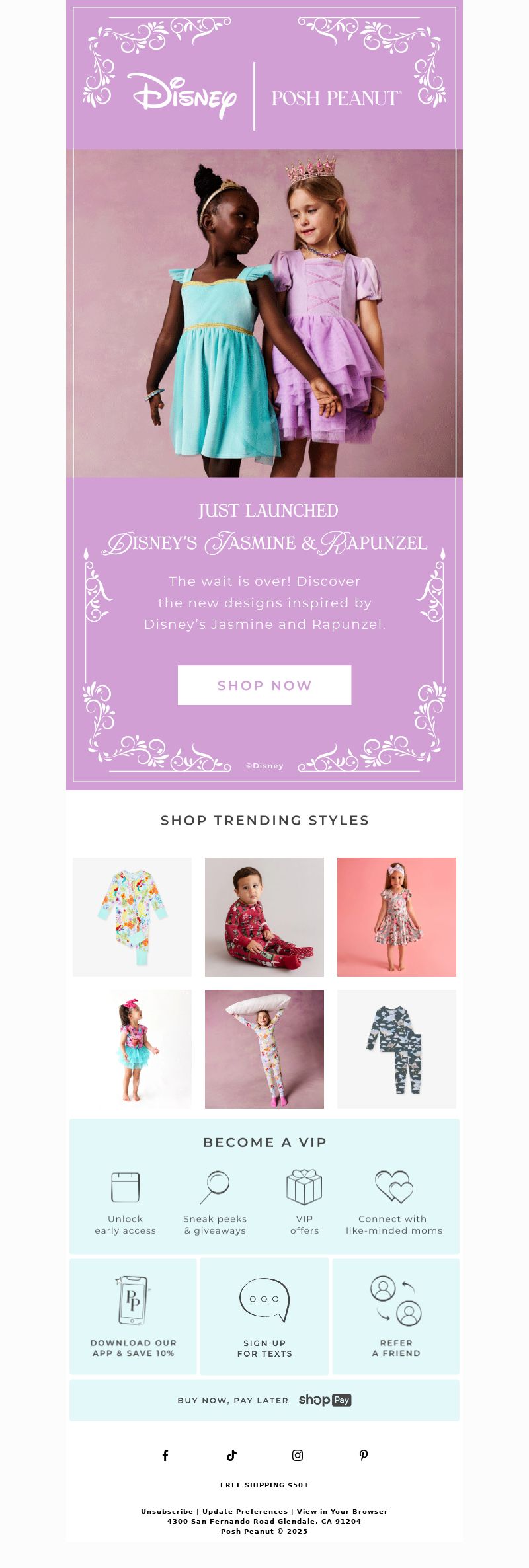This screenshot has height=1568, width=529.
Task: Click the phone app download icon
Action: (133, 1300)
